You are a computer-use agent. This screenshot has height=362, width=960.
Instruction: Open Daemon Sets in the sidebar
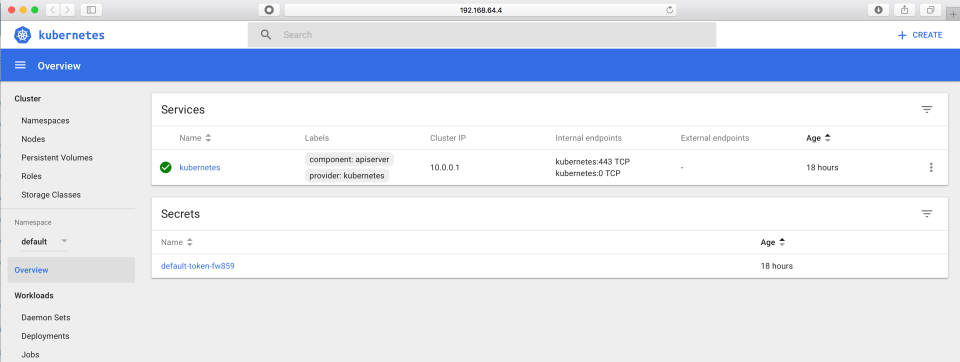tap(46, 318)
